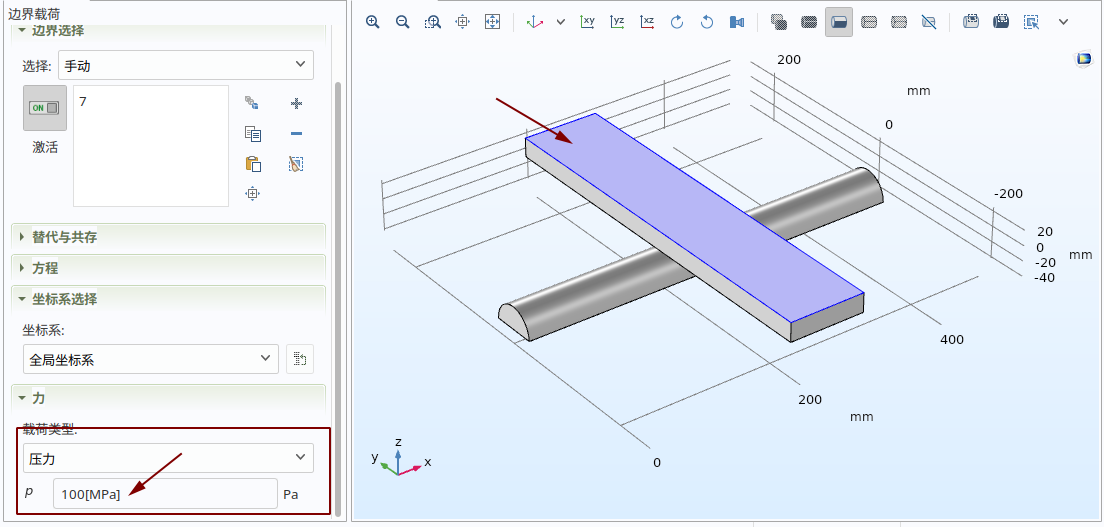Toggle the transparency icon with stacked objects
This screenshot has width=1104, height=527.
(x=779, y=22)
